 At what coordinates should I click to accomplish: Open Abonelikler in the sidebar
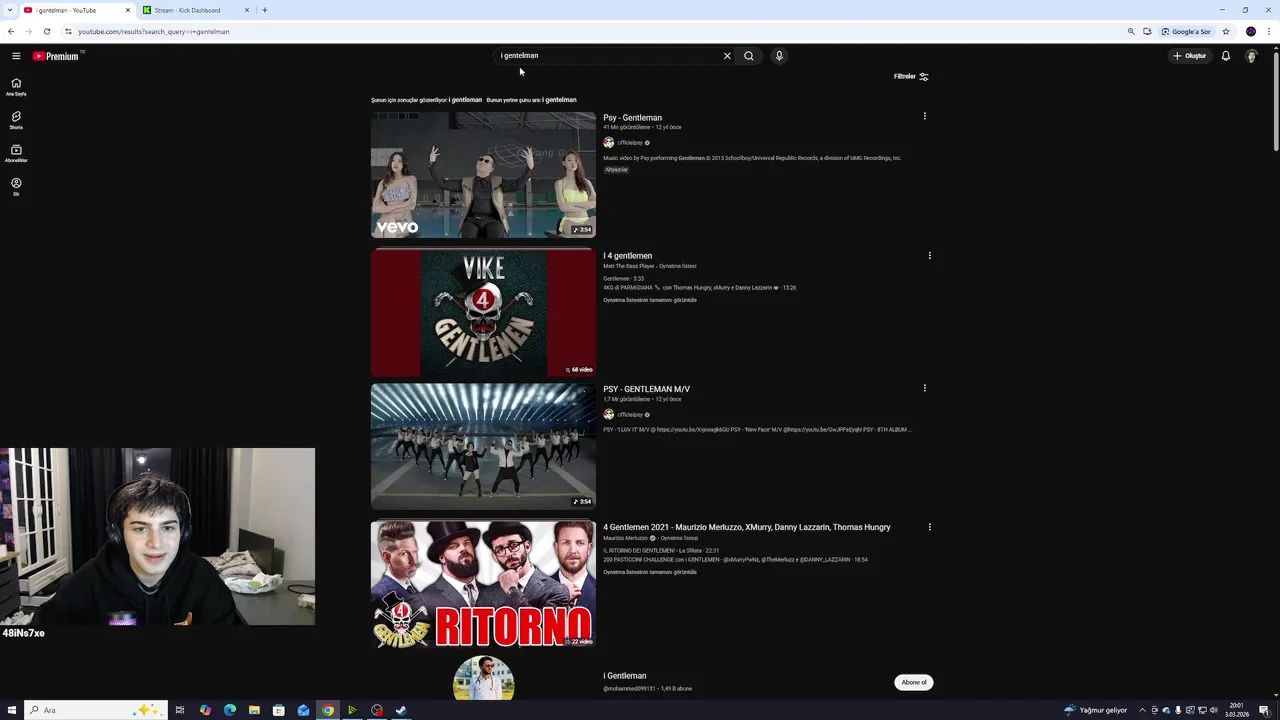click(16, 153)
